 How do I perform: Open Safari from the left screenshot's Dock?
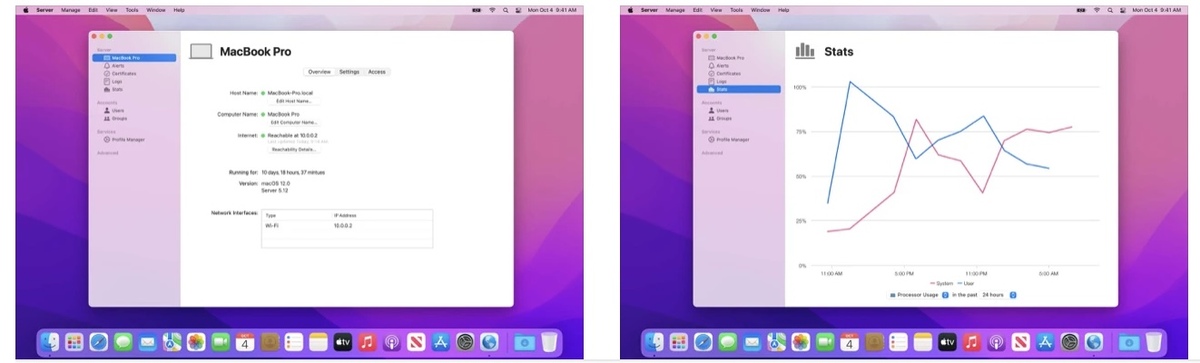tap(98, 341)
